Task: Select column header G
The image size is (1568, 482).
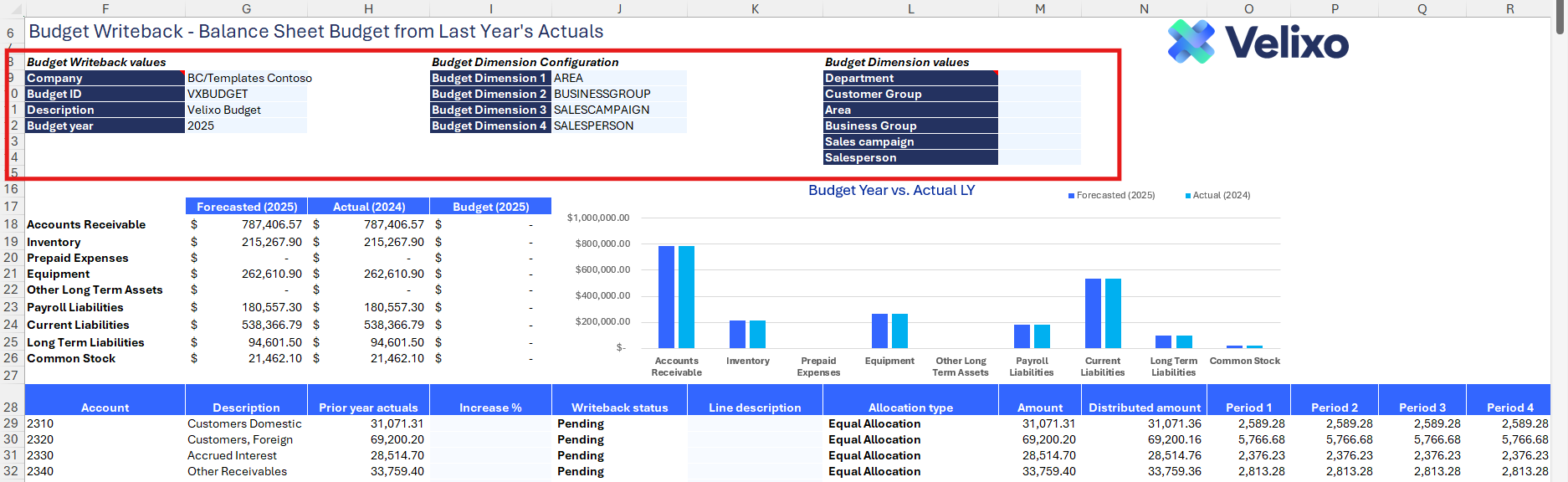Action: click(246, 8)
